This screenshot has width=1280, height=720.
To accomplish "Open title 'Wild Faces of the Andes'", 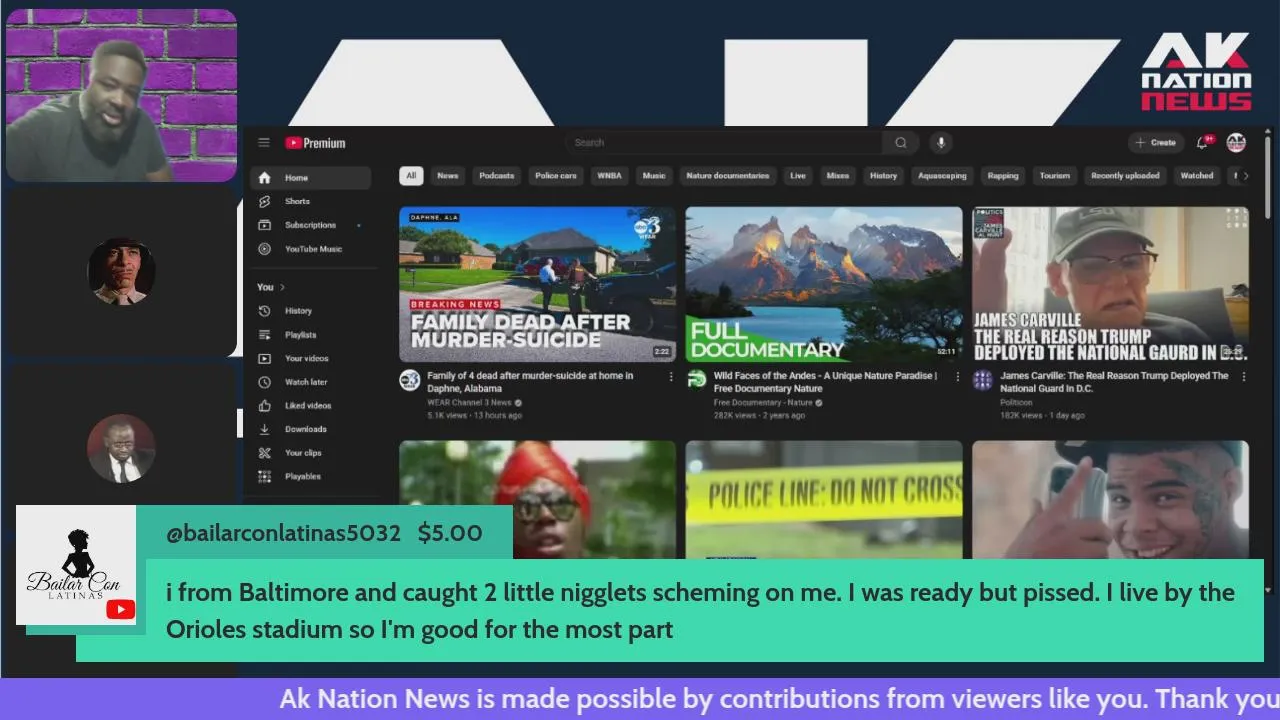I will 825,382.
